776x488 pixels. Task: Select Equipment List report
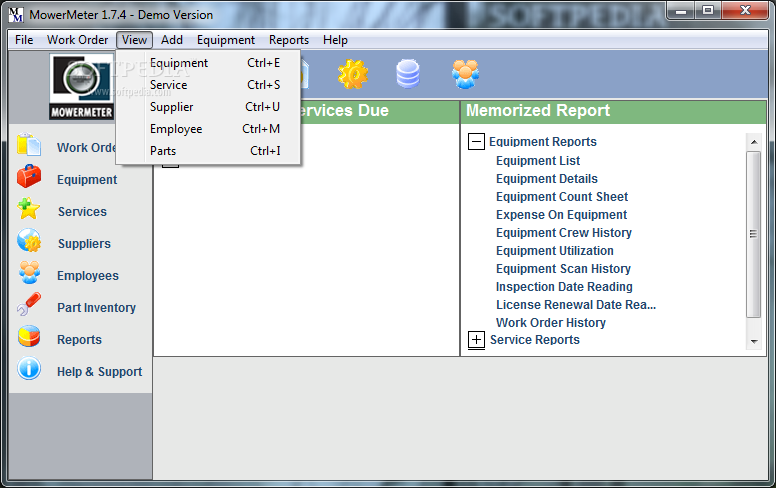coord(538,161)
